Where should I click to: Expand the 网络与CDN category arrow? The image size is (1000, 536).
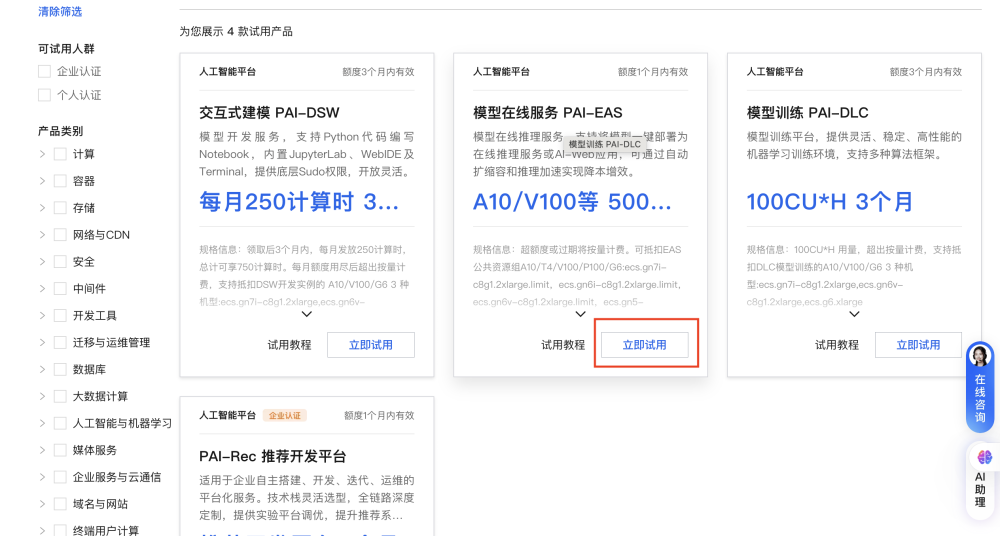coord(42,235)
